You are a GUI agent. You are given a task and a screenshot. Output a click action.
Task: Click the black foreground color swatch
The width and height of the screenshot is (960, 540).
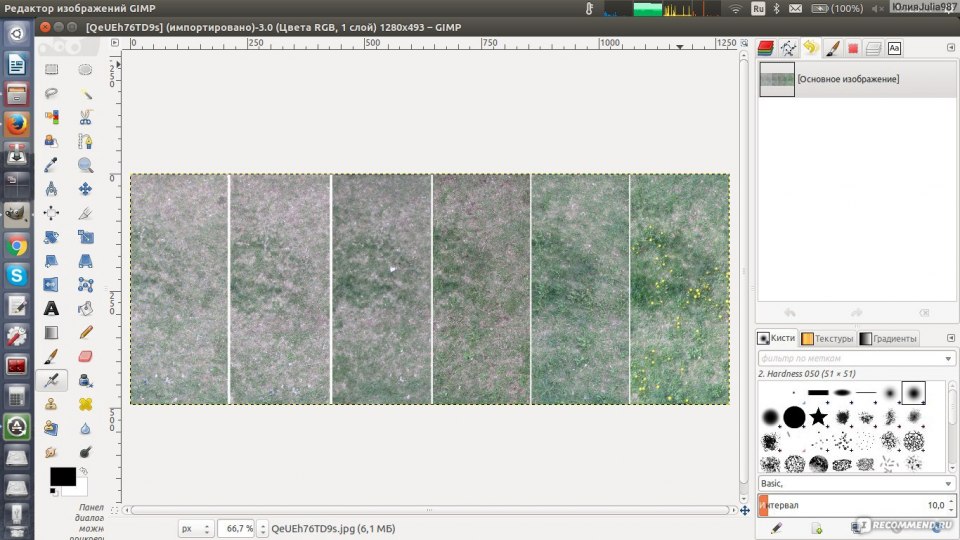(62, 476)
